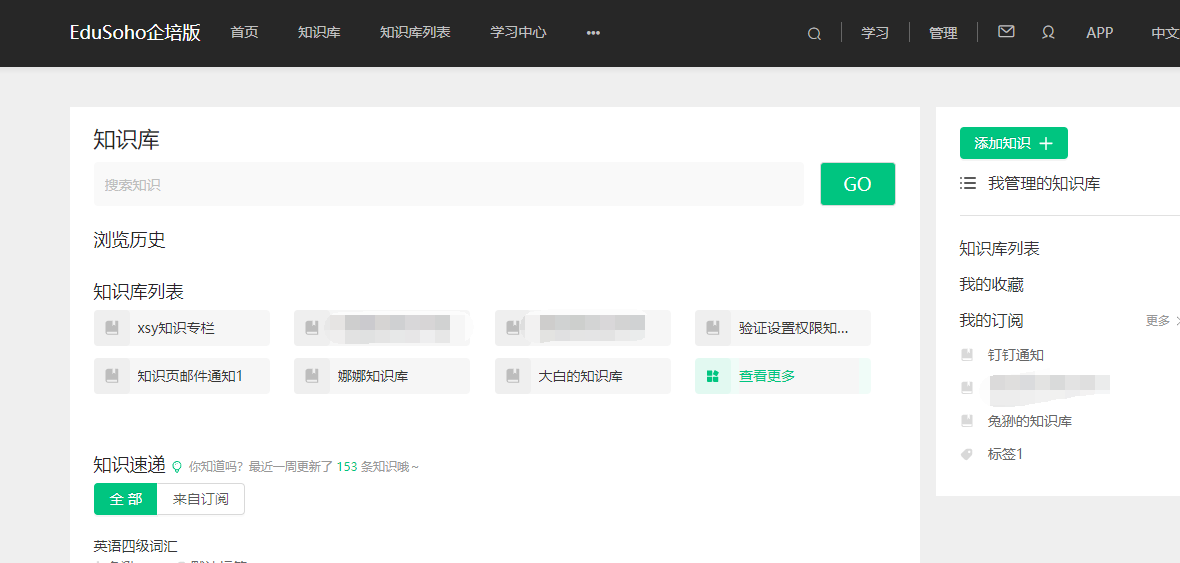Go to 学习中心 in the navbar

point(518,33)
